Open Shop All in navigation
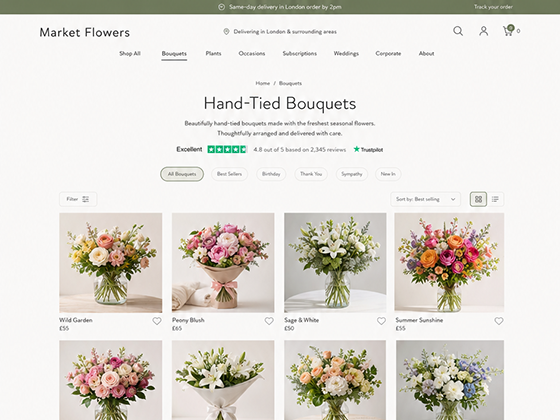The image size is (560, 420). click(130, 54)
